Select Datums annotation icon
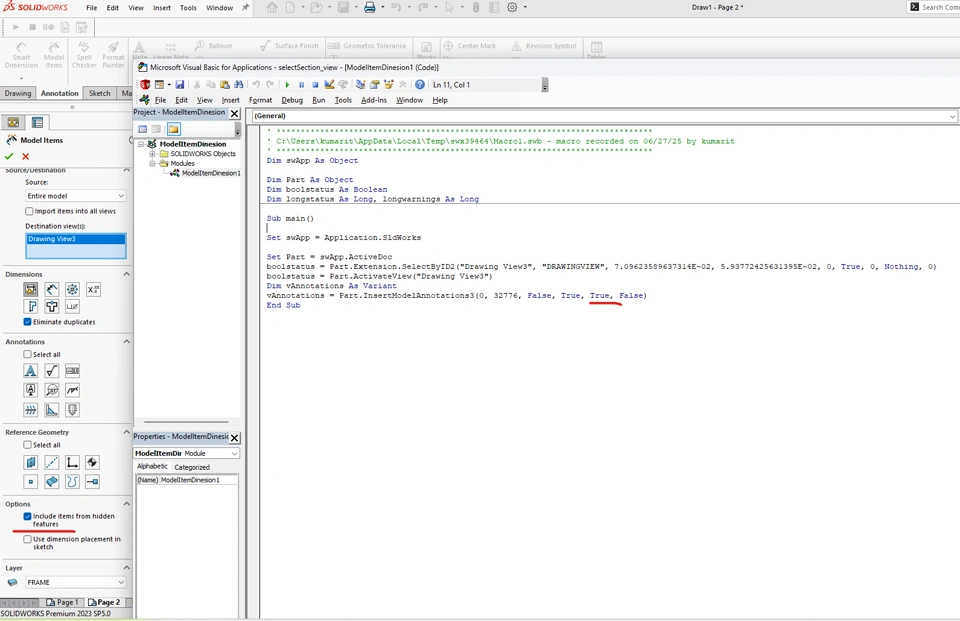The height and width of the screenshot is (621, 960). 31,390
